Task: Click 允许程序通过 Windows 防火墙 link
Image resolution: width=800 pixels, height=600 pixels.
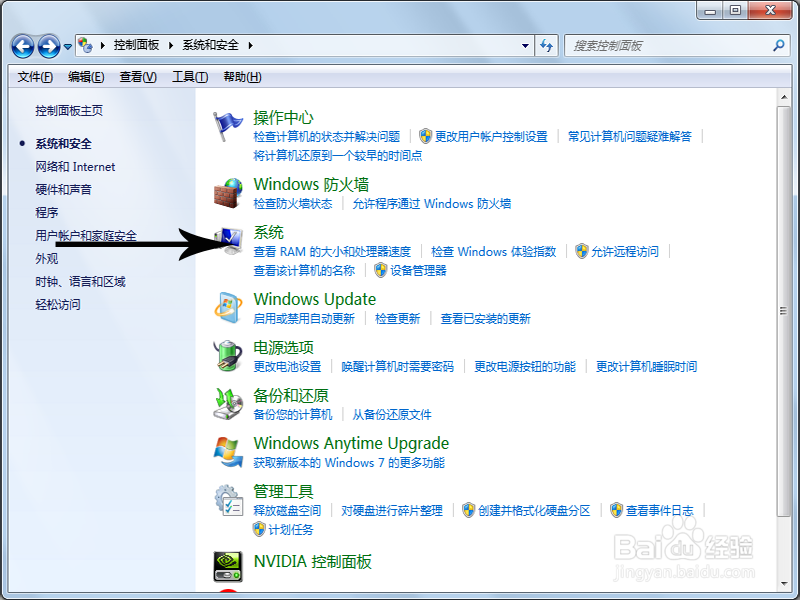Action: pos(432,204)
